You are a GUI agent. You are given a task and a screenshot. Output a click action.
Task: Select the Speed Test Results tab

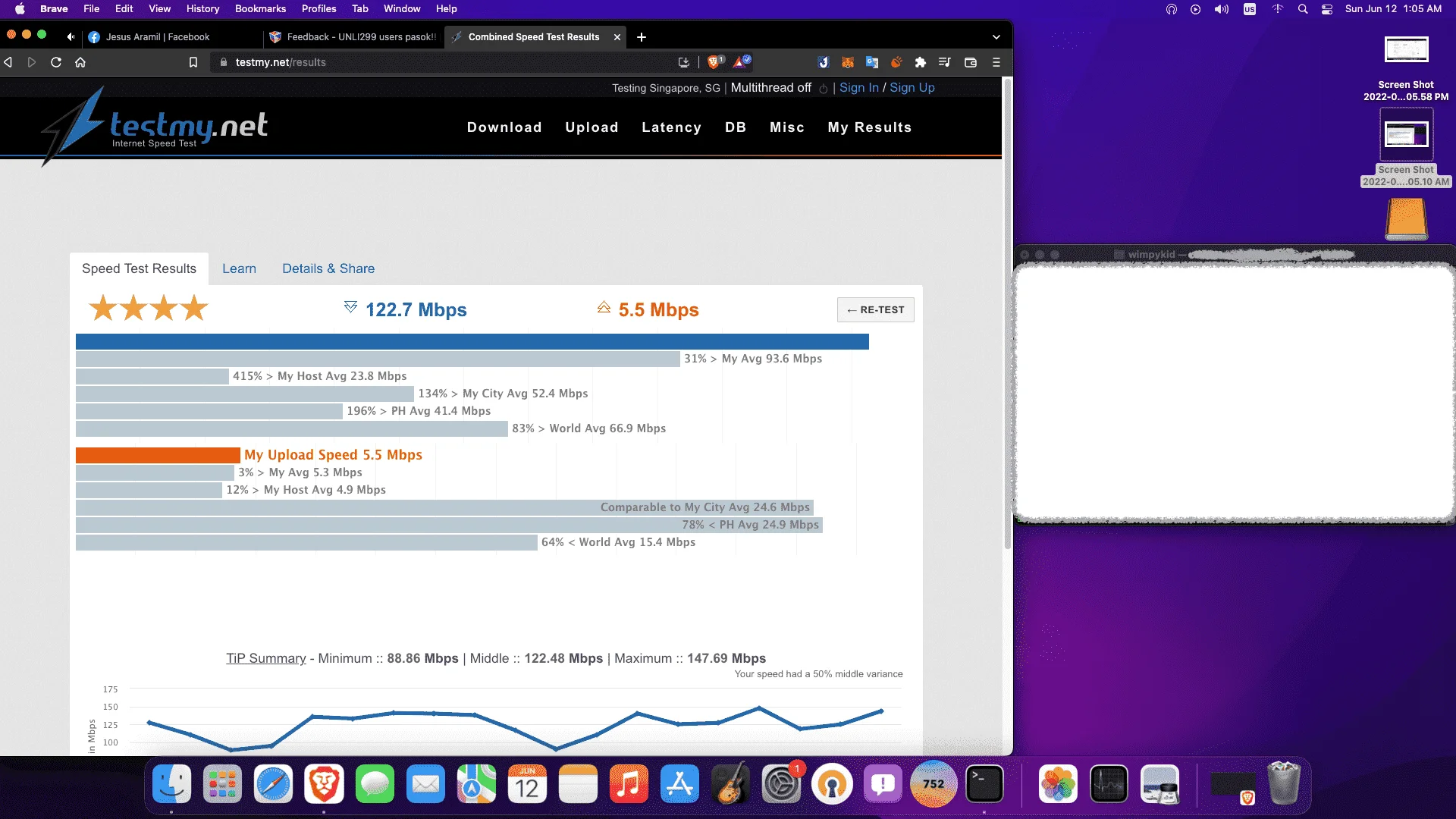pos(139,268)
